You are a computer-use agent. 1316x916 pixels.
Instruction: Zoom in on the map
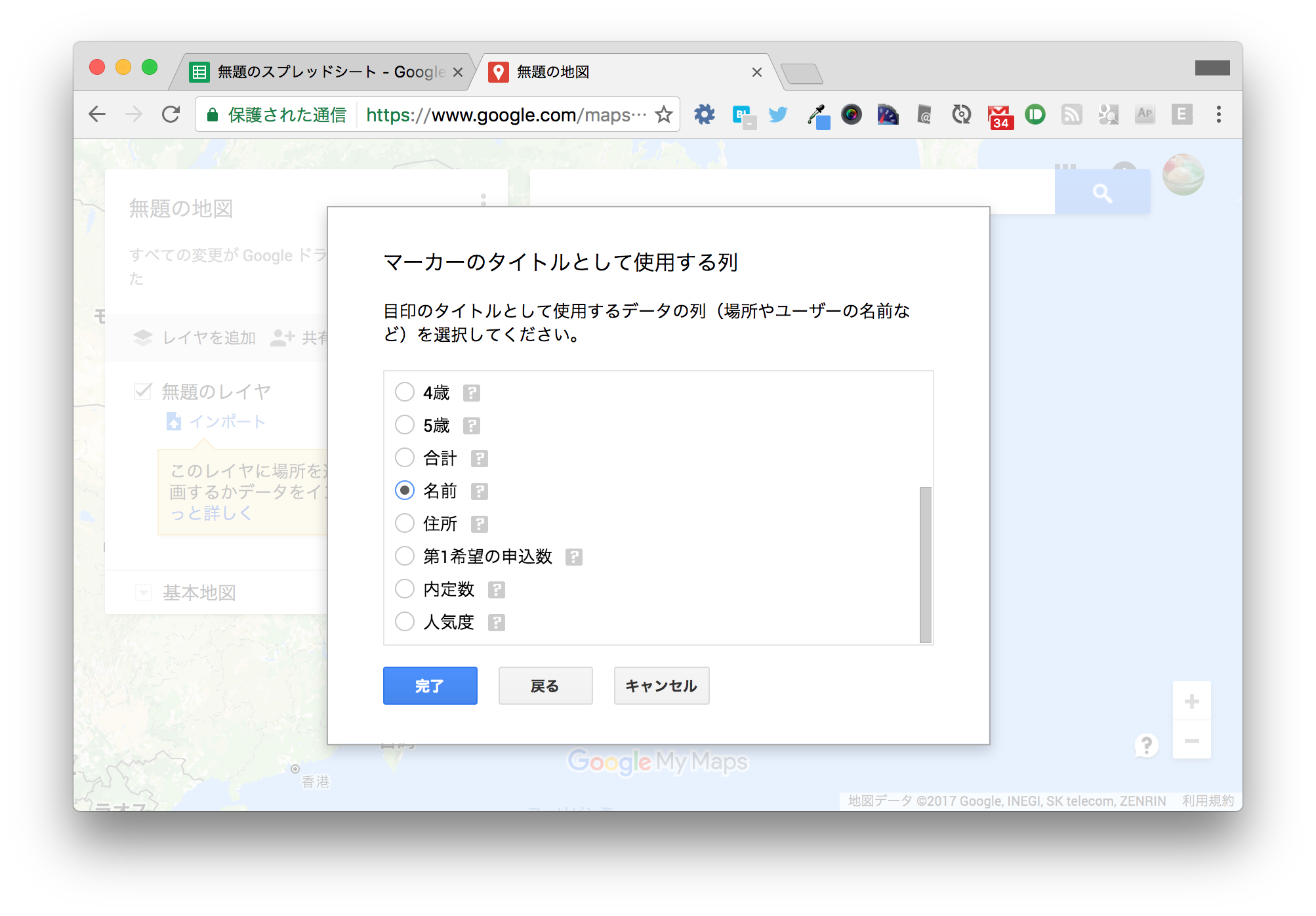coord(1192,701)
